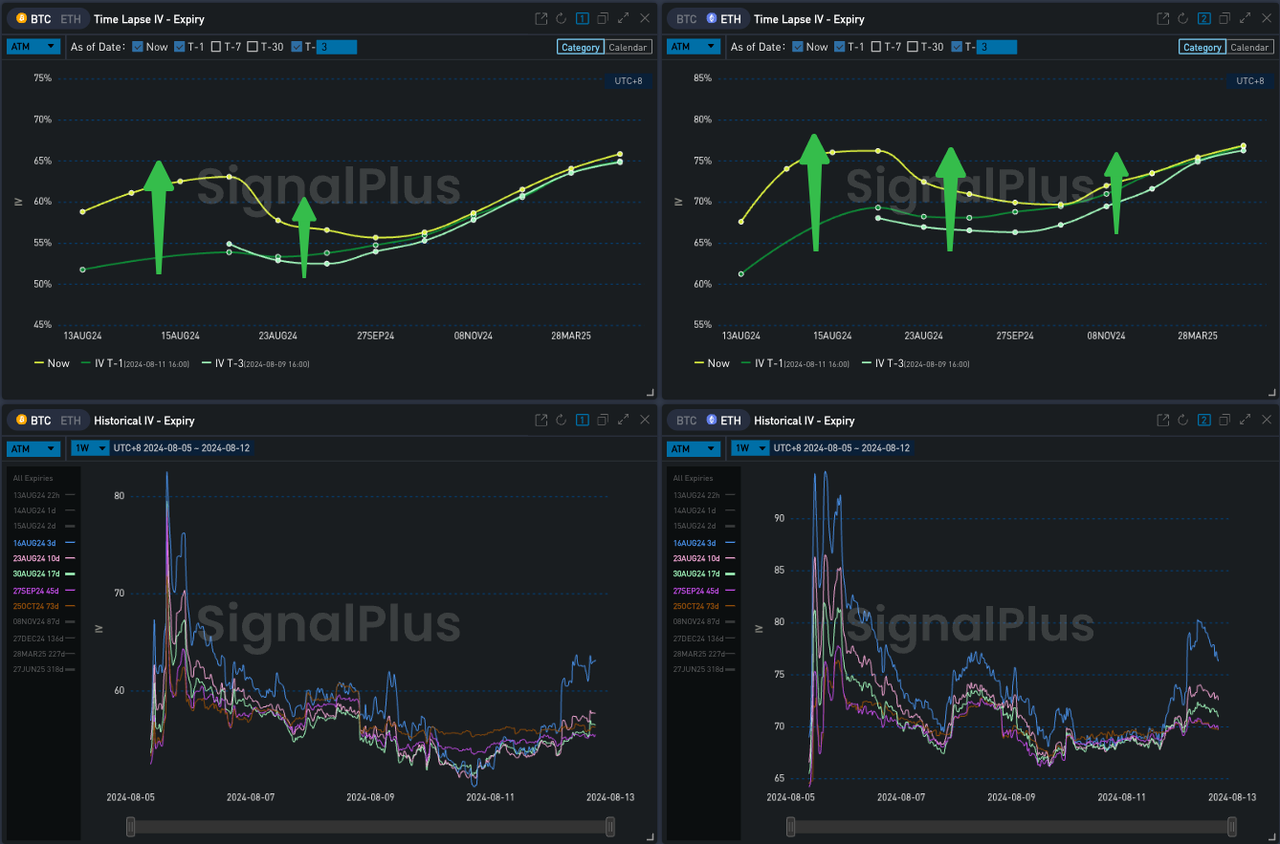
Task: Open ATM dropdown in BTC Time Lapse panel
Action: click(x=34, y=47)
